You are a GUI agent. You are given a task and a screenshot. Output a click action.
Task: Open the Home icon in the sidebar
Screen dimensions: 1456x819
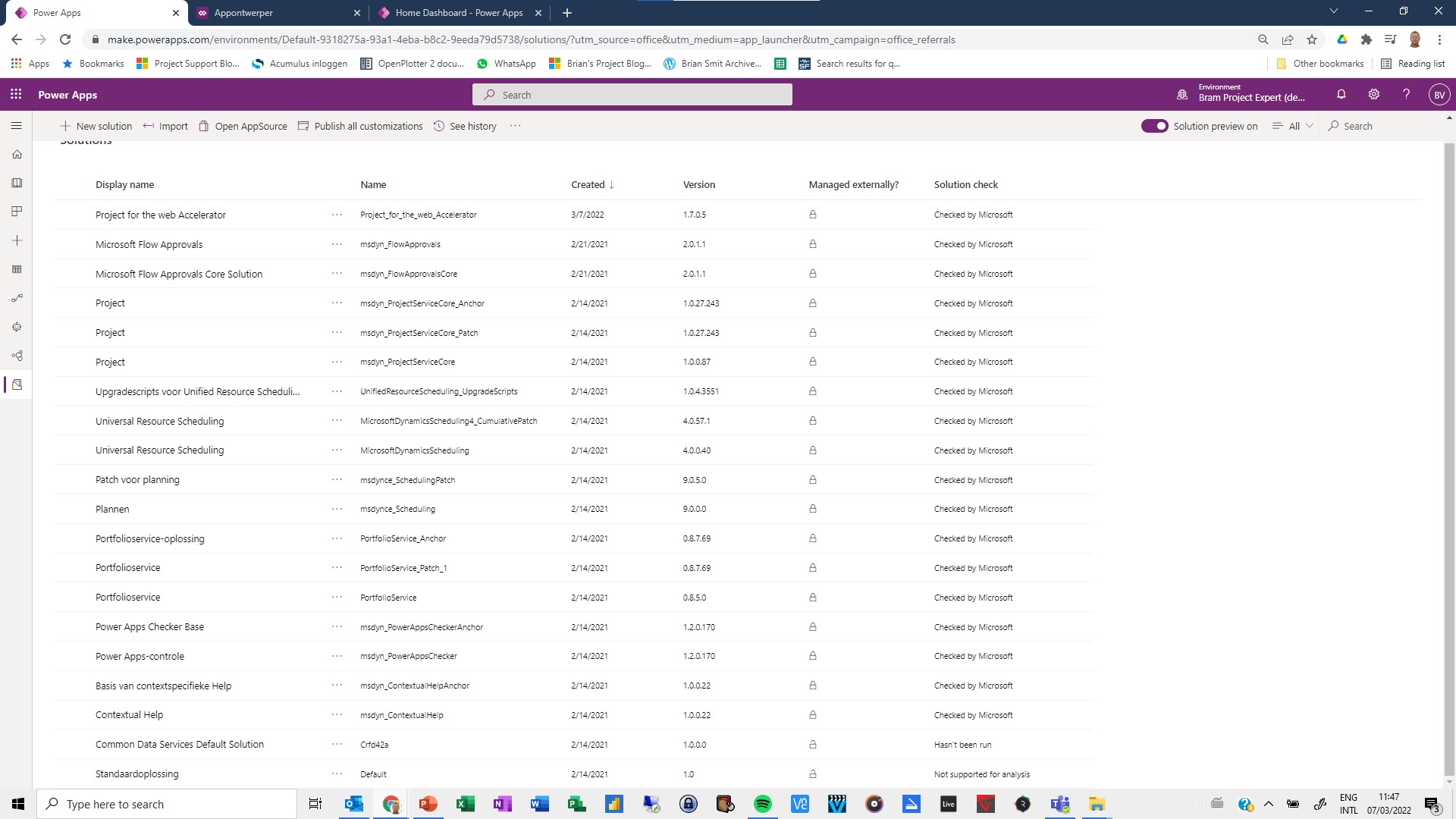tap(17, 154)
